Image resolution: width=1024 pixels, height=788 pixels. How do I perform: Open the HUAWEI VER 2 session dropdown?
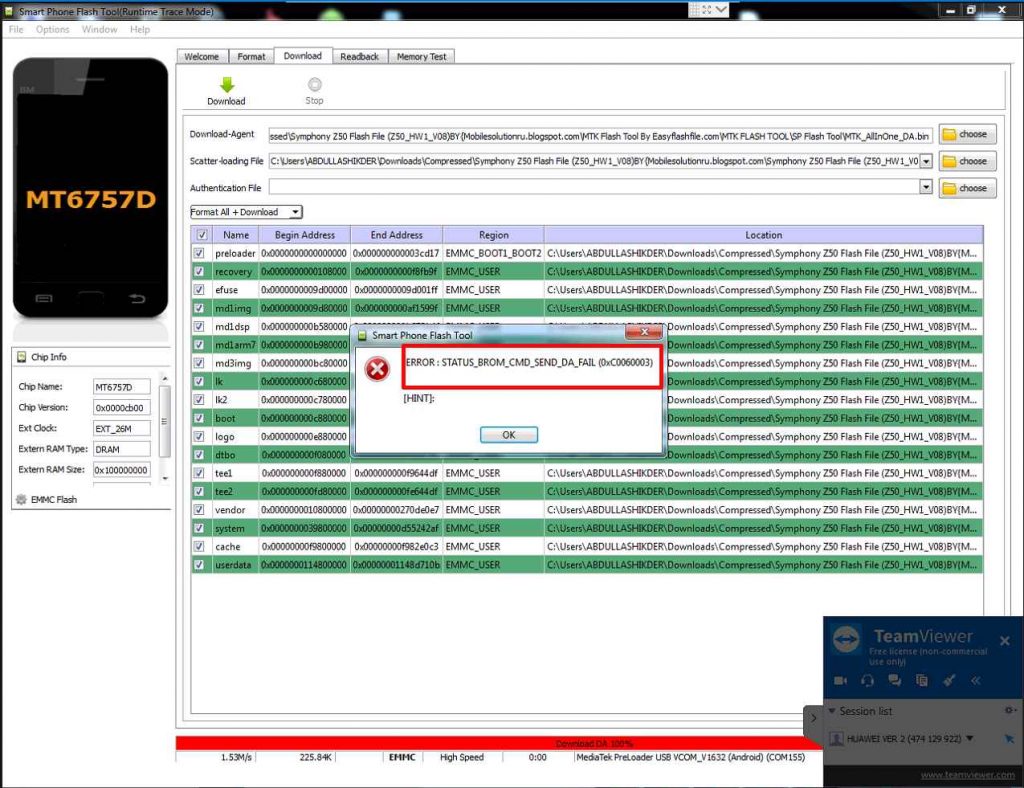tap(970, 738)
